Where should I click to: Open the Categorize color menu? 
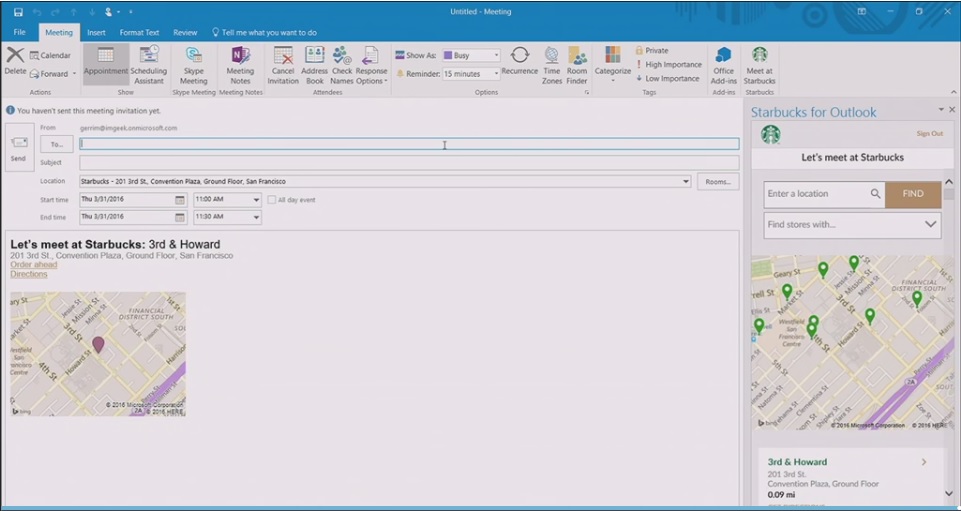612,64
